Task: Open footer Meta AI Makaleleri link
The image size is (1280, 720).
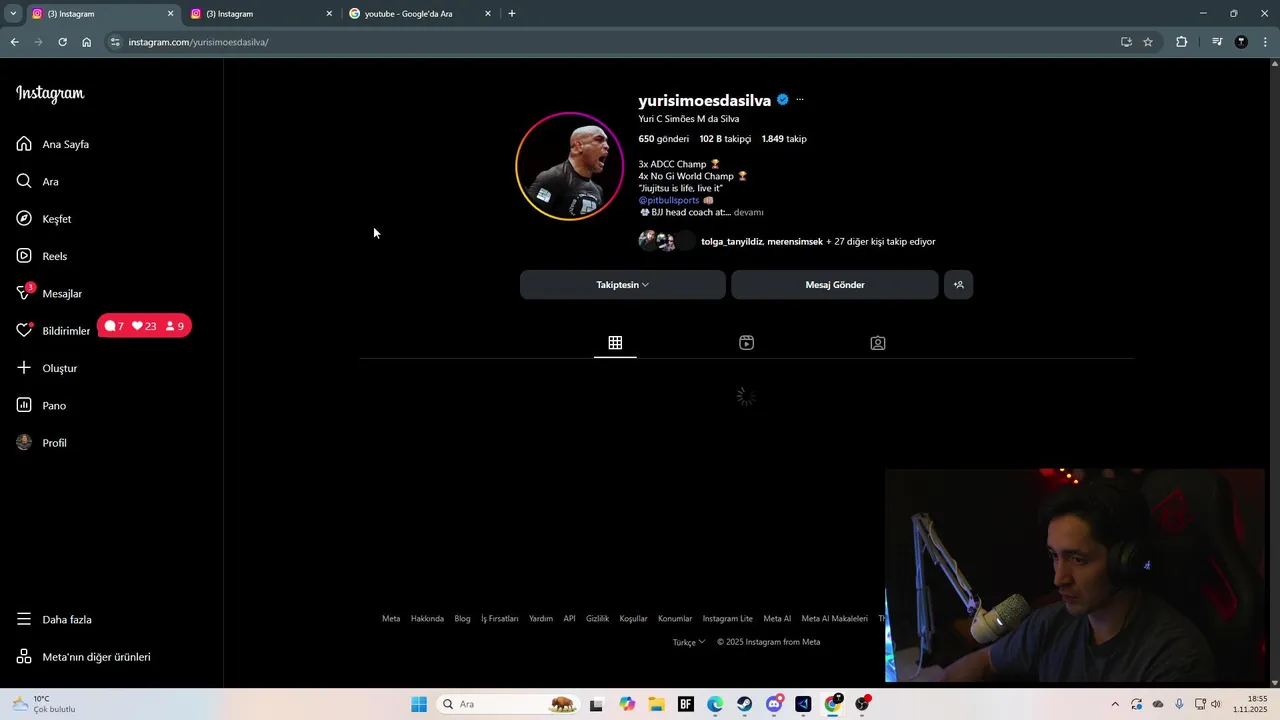Action: pos(835,619)
